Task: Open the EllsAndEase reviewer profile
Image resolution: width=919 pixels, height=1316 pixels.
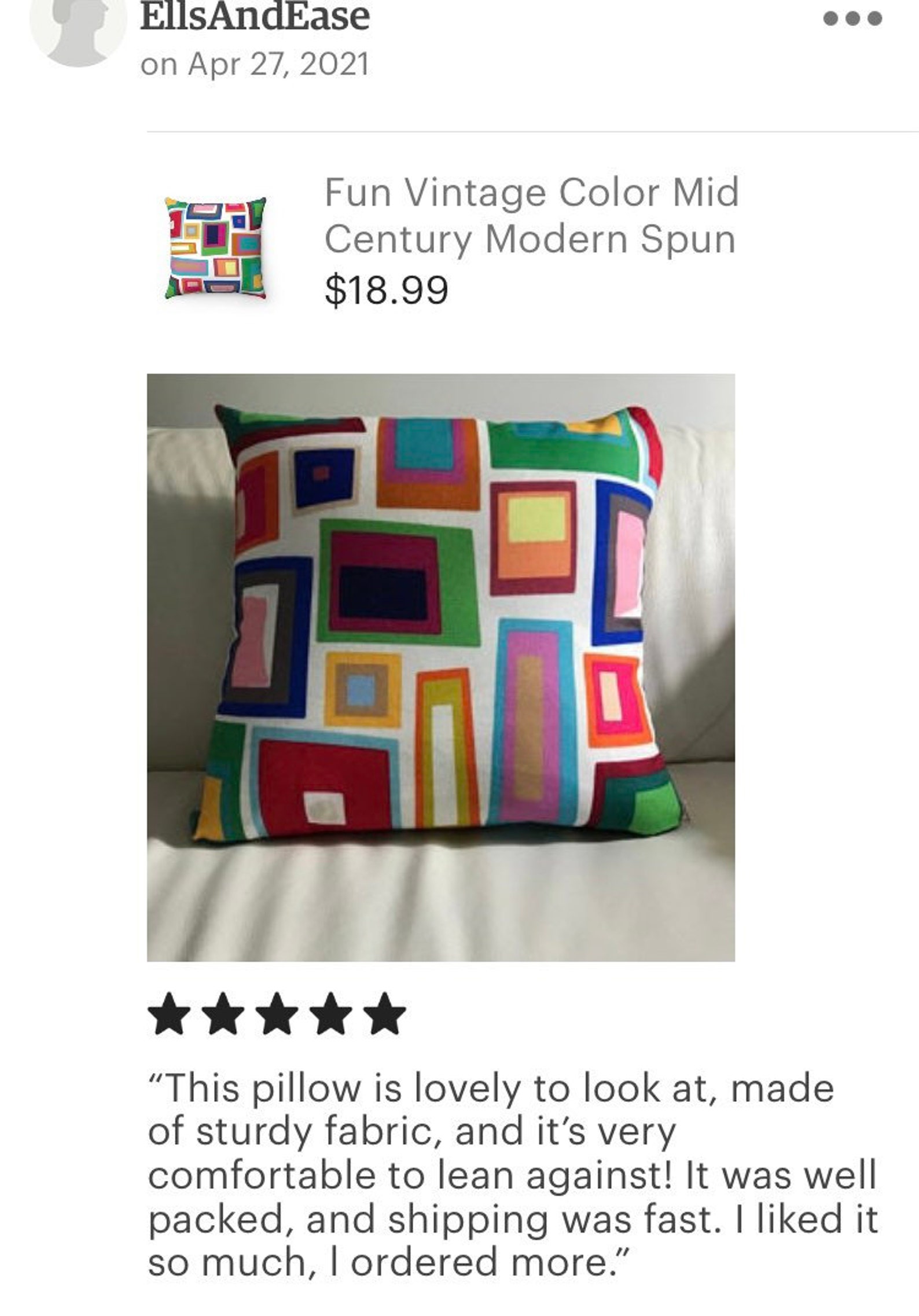Action: (255, 17)
